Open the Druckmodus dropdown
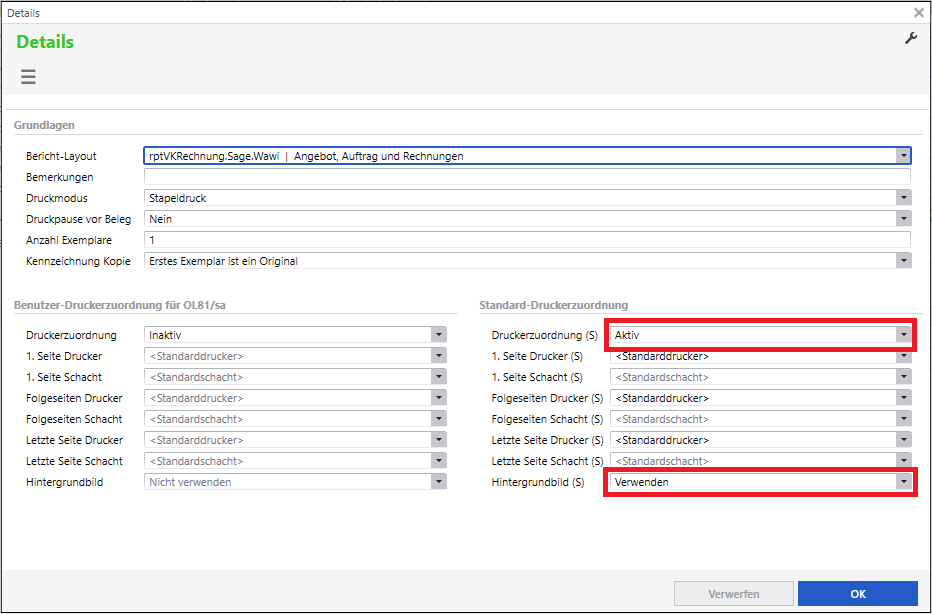The image size is (932, 614). point(903,198)
